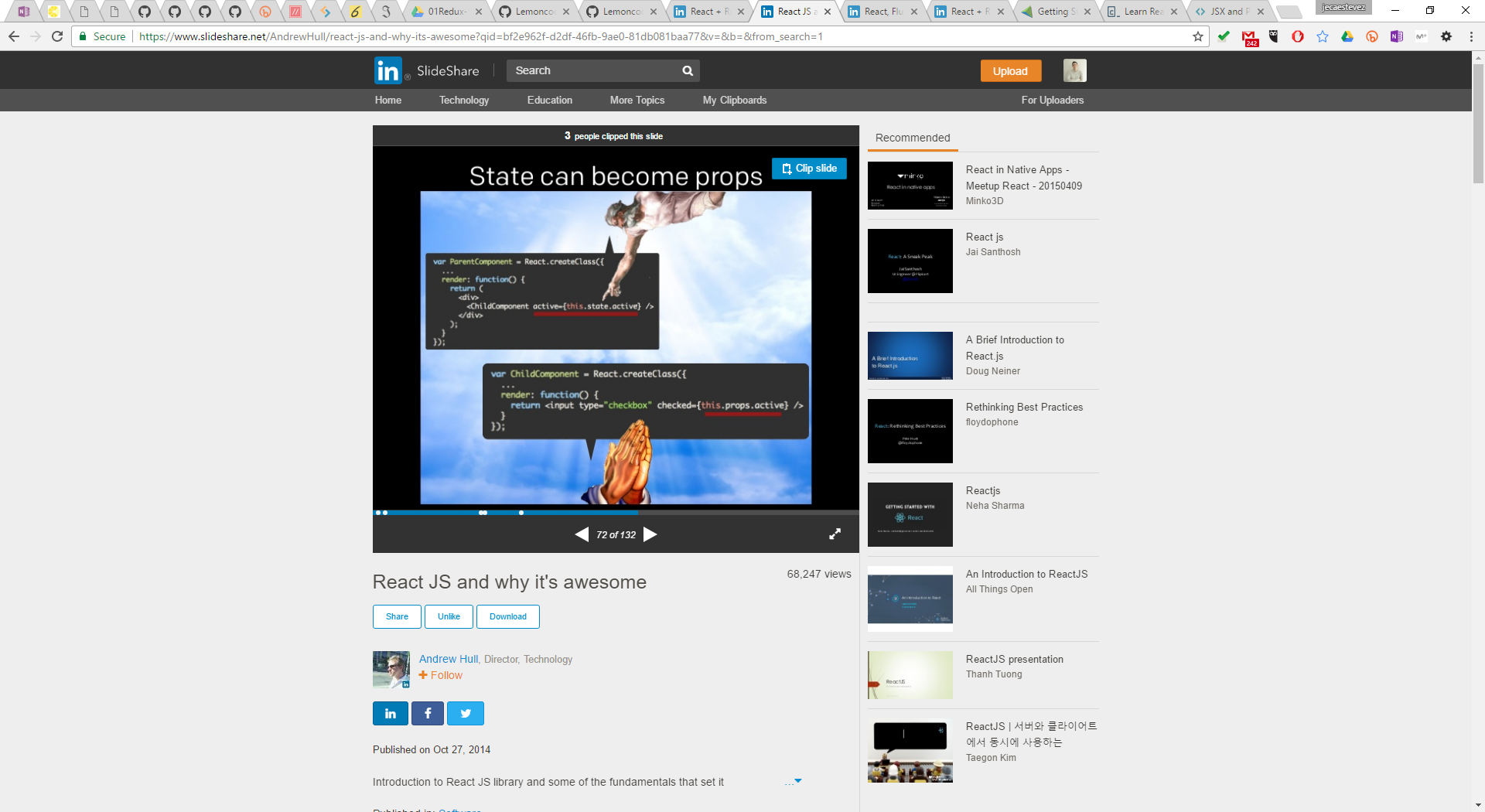Viewport: 1485px width, 812px height.
Task: Click the search magnifier icon
Action: (x=688, y=70)
